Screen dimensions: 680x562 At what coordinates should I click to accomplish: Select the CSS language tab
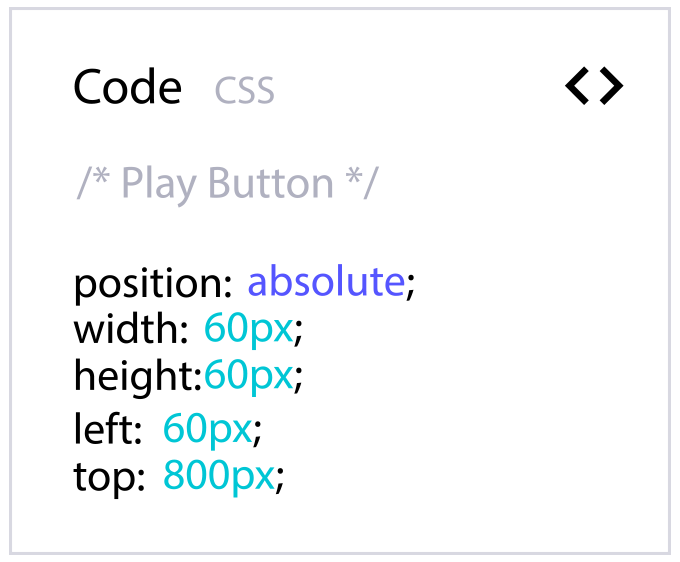coord(244,91)
